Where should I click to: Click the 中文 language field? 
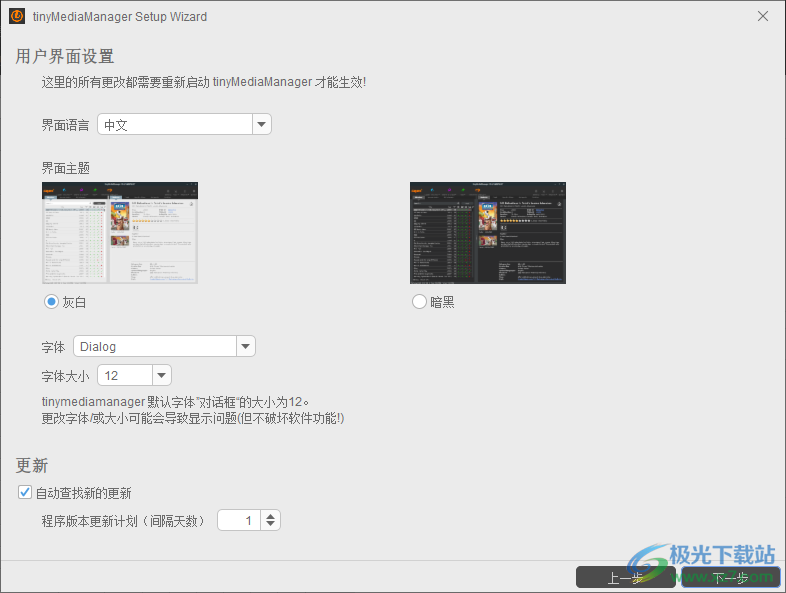click(175, 124)
